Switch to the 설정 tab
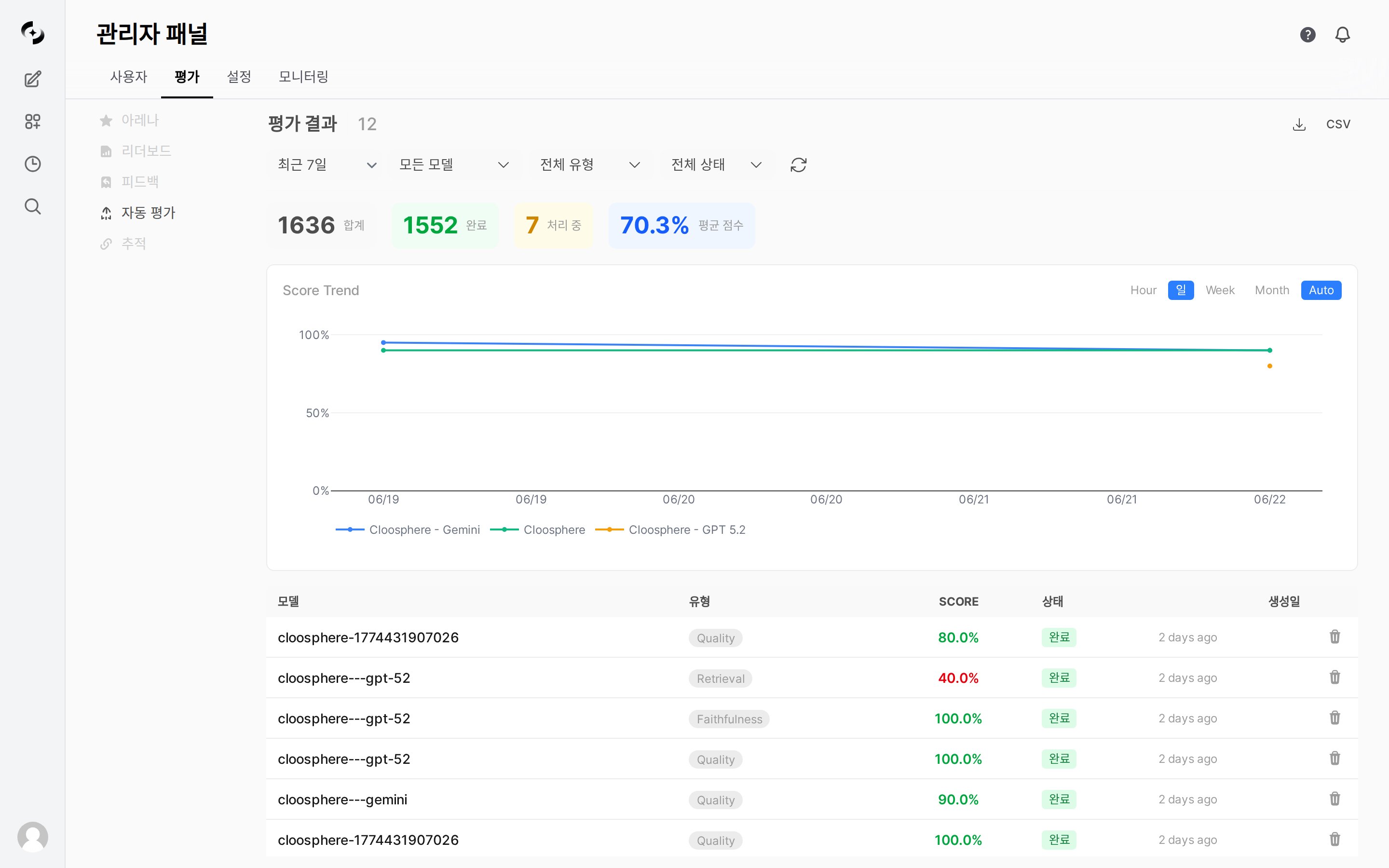 point(239,77)
